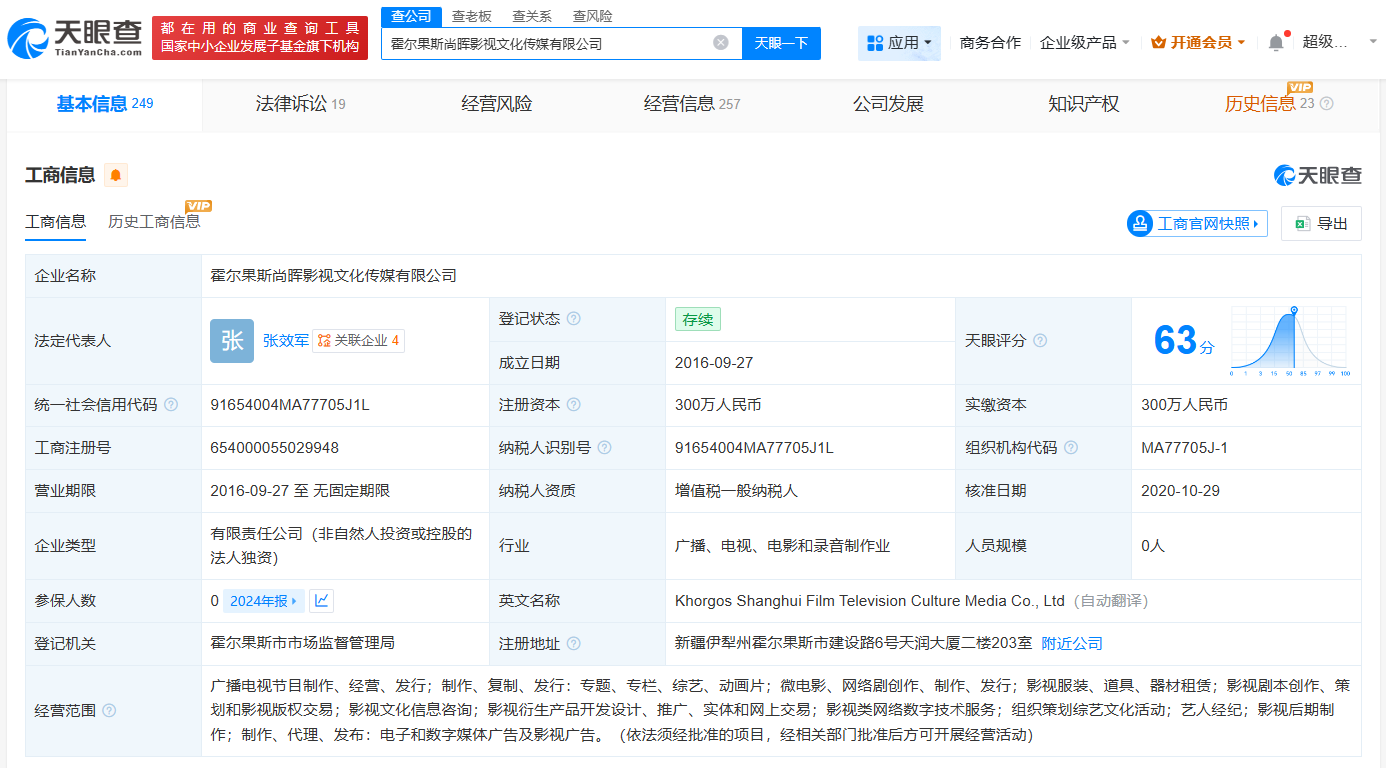Open notifications bell icon
Viewport: 1386px width, 768px height.
pyautogui.click(x=1275, y=43)
